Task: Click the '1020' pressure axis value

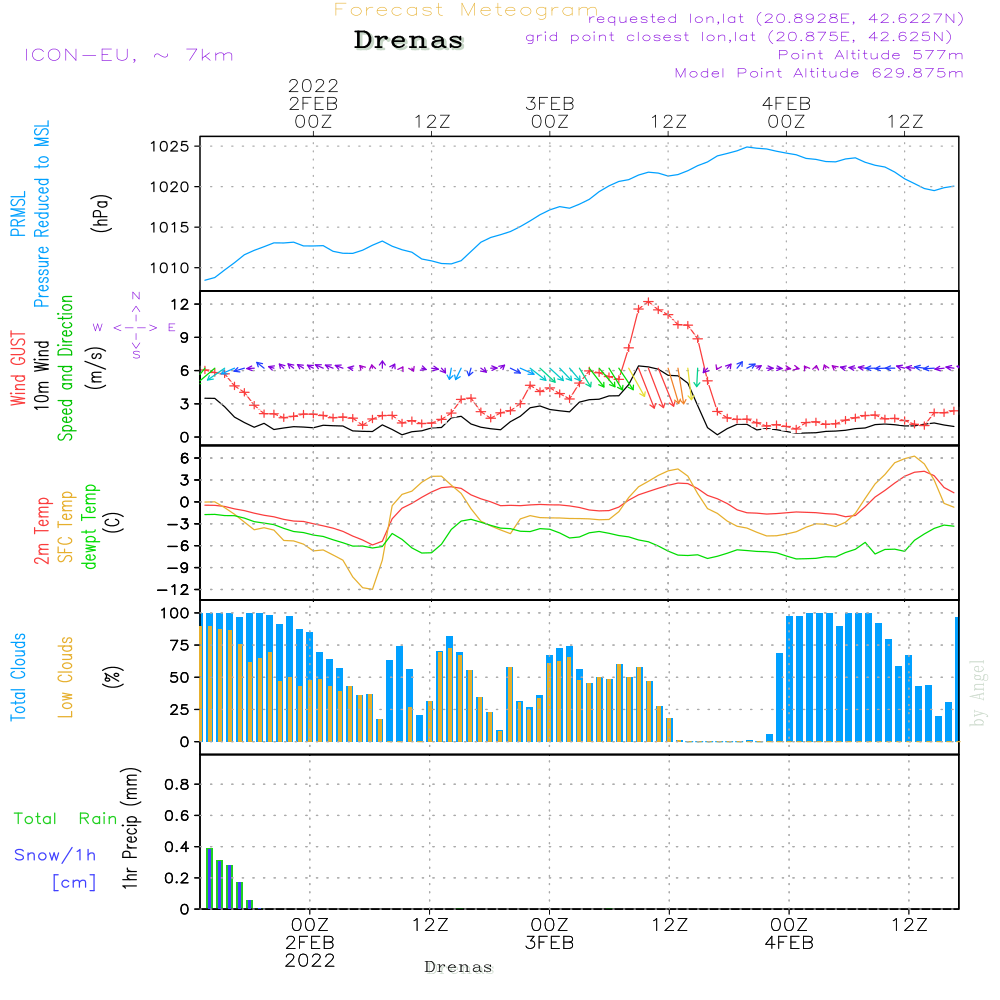Action: (x=170, y=187)
